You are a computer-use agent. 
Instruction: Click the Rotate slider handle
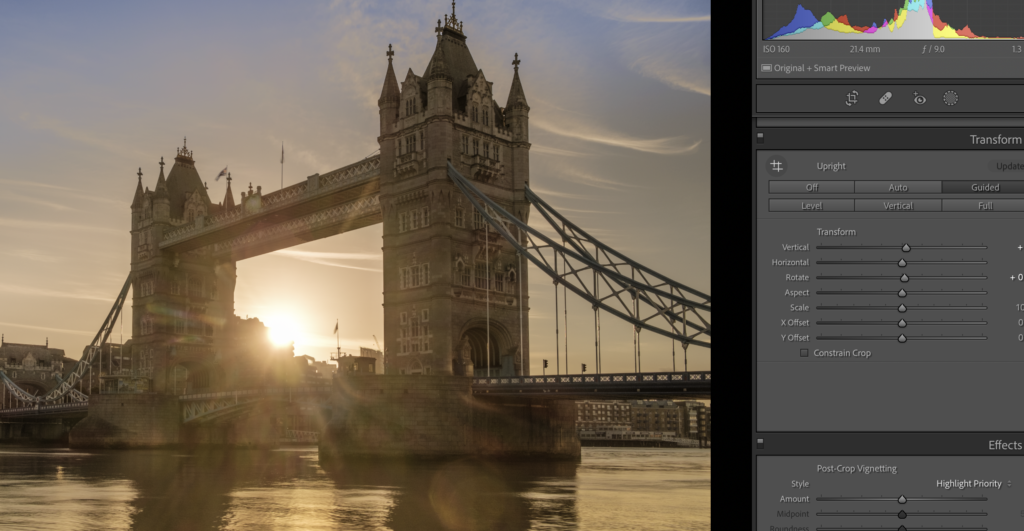coord(904,278)
